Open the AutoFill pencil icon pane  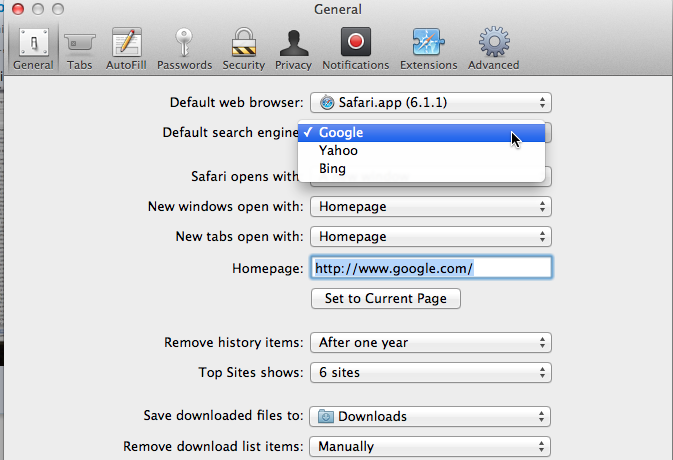coord(126,49)
